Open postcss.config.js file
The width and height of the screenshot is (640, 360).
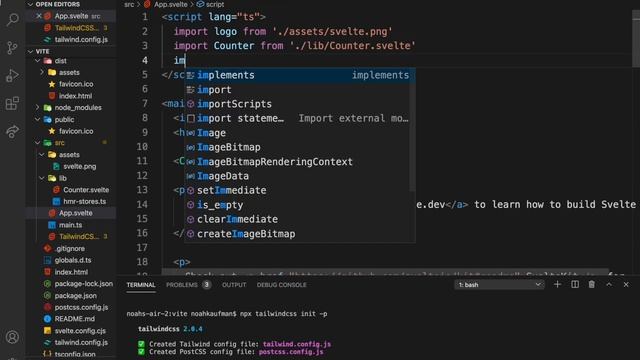coord(81,307)
